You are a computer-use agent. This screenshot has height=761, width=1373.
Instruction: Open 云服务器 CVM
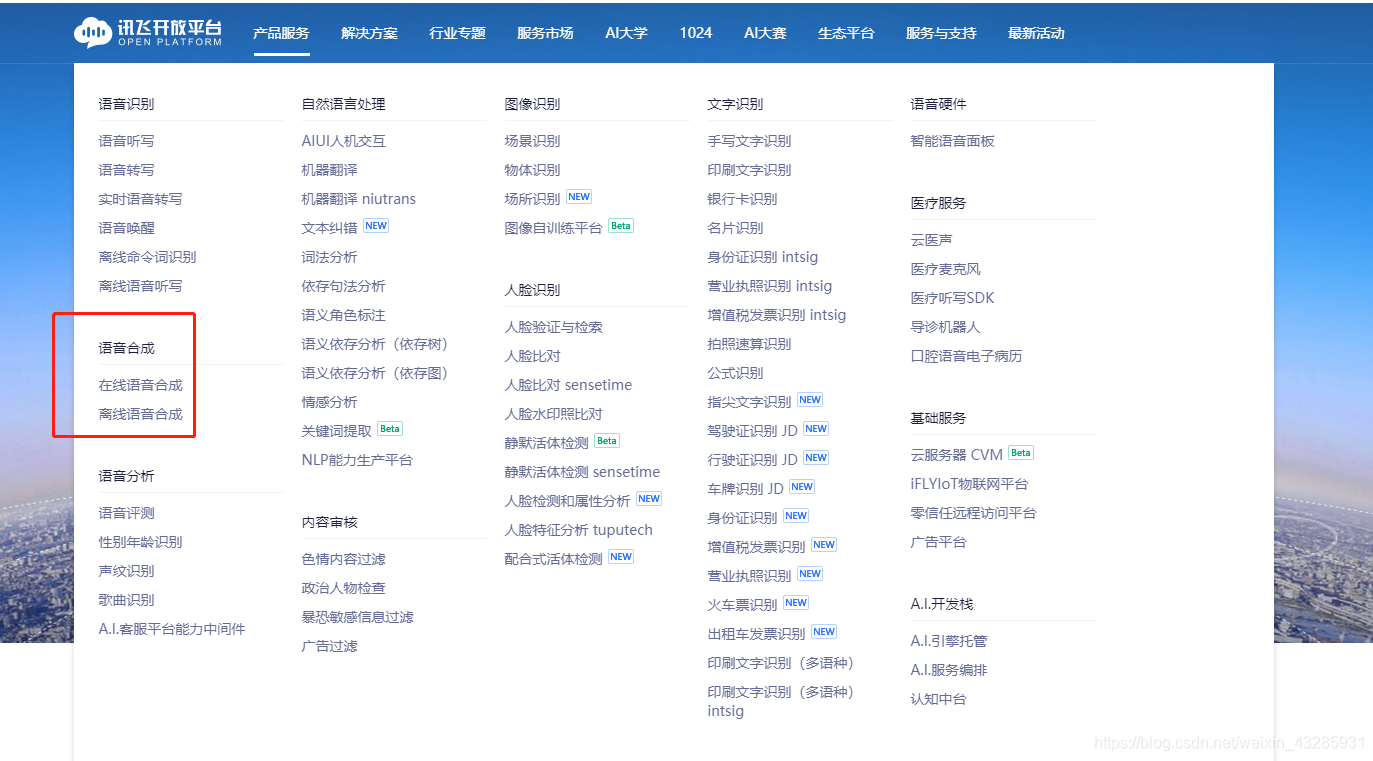click(x=957, y=455)
